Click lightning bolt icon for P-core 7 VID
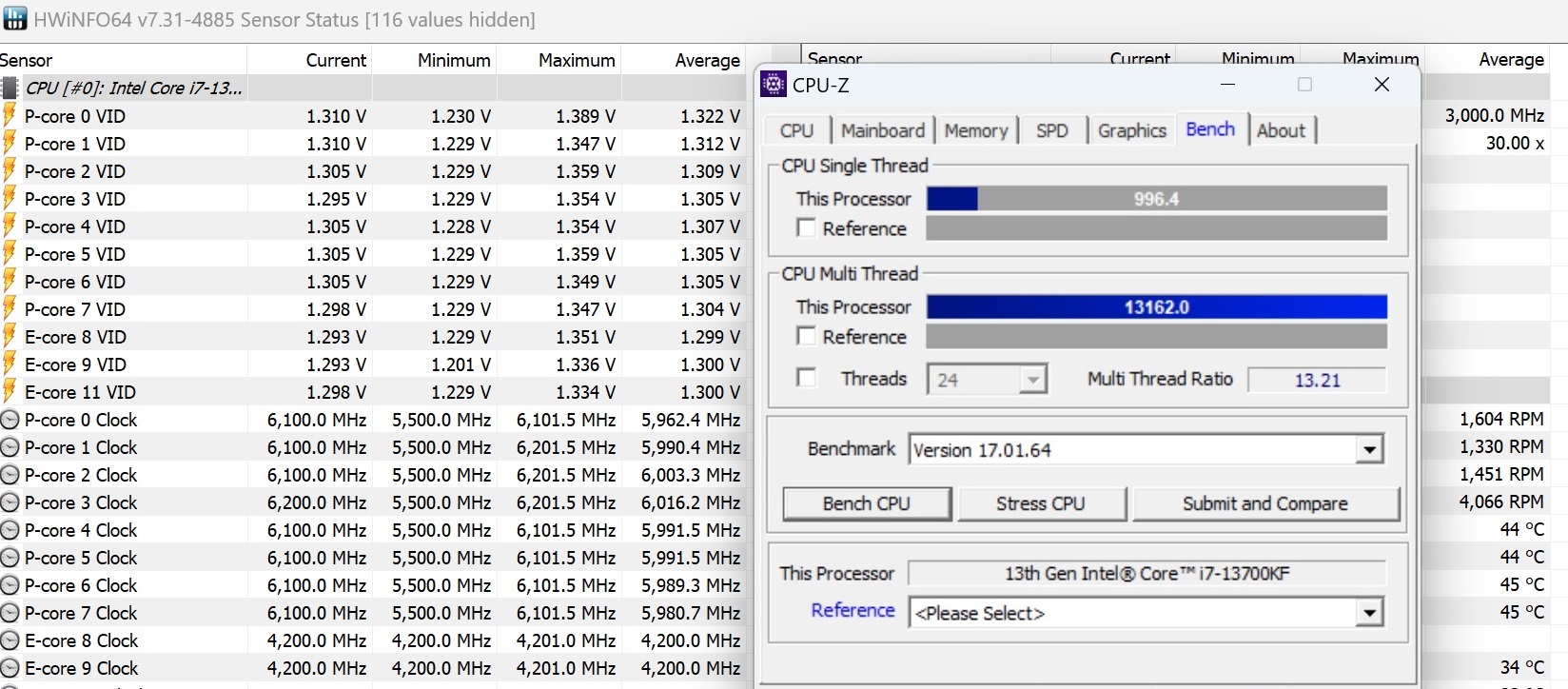The image size is (1568, 689). point(10,309)
